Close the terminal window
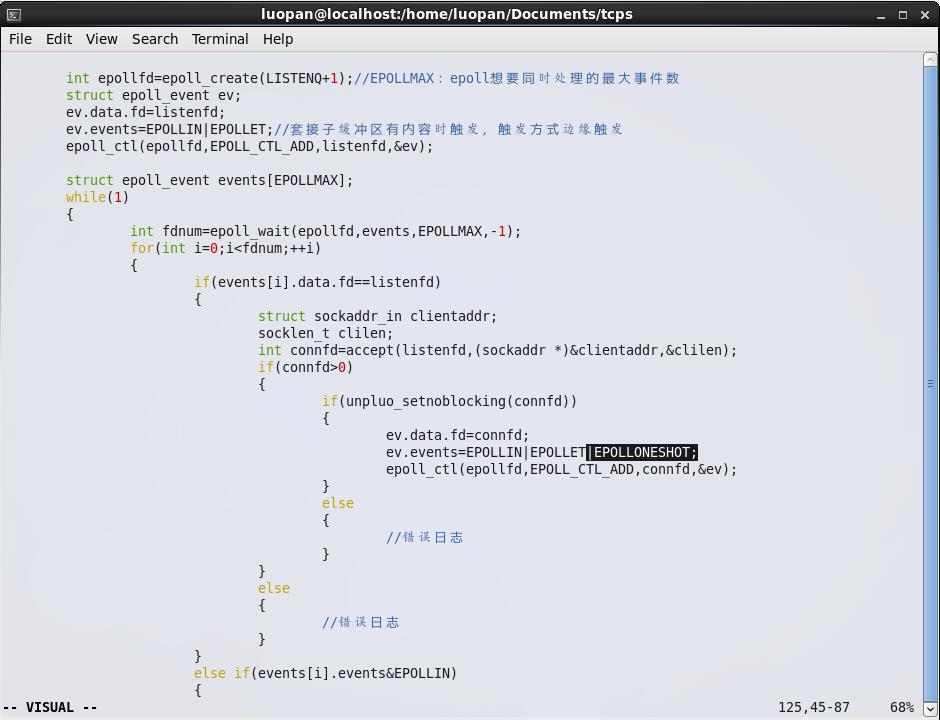 coord(925,15)
